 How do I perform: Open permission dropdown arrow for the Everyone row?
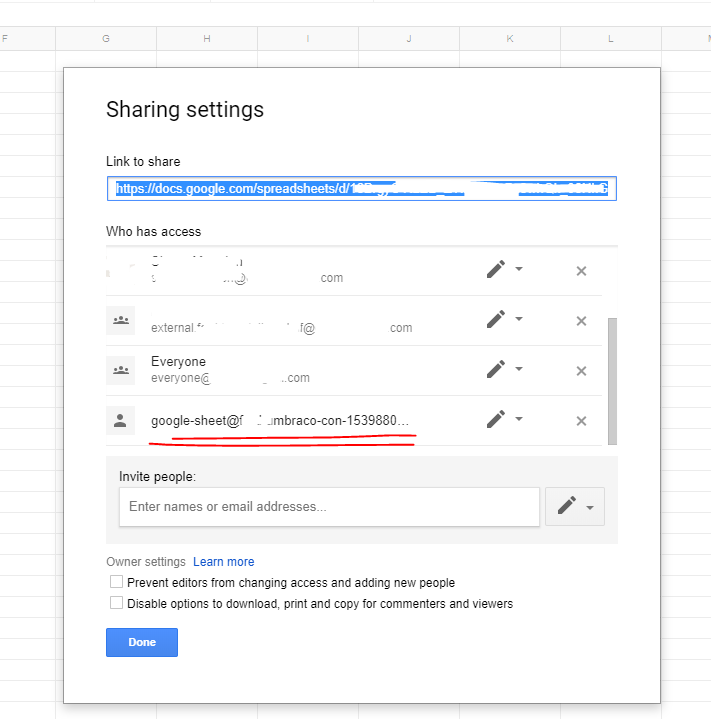tap(518, 369)
